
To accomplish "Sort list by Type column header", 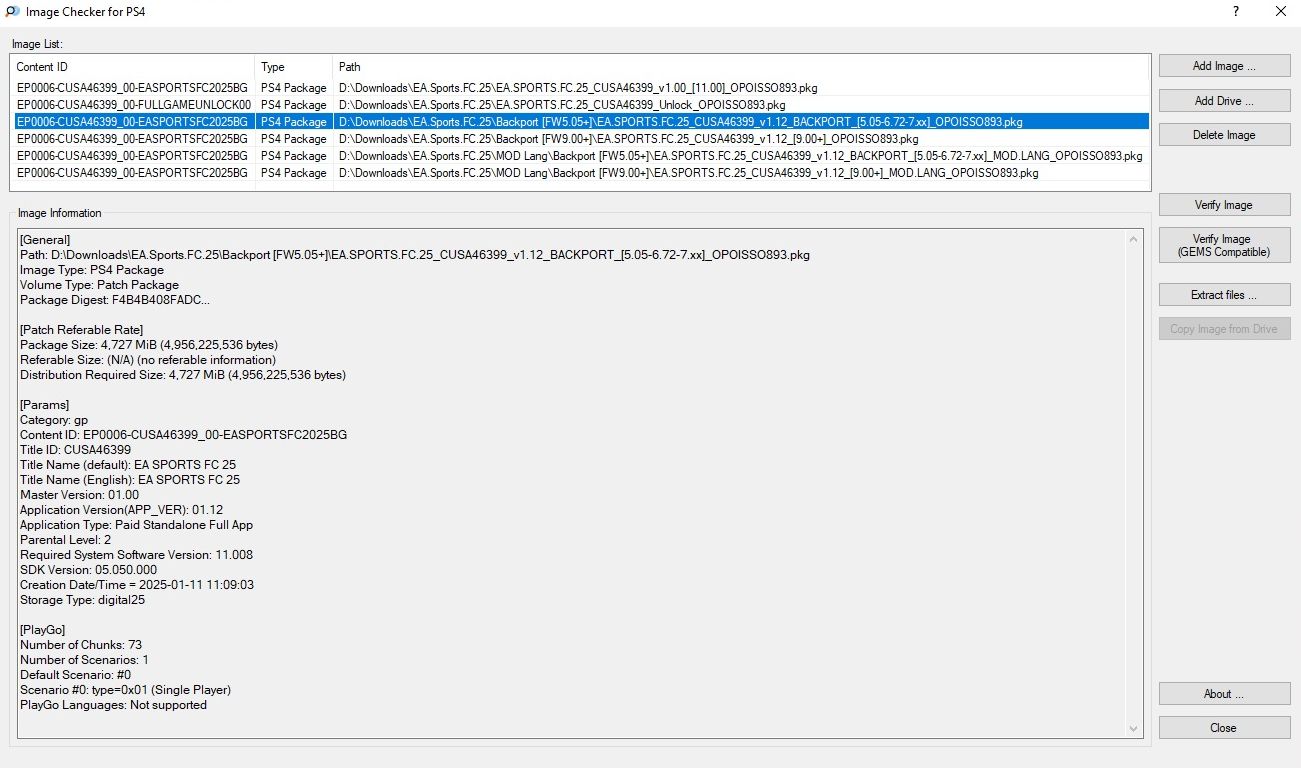I will [294, 67].
